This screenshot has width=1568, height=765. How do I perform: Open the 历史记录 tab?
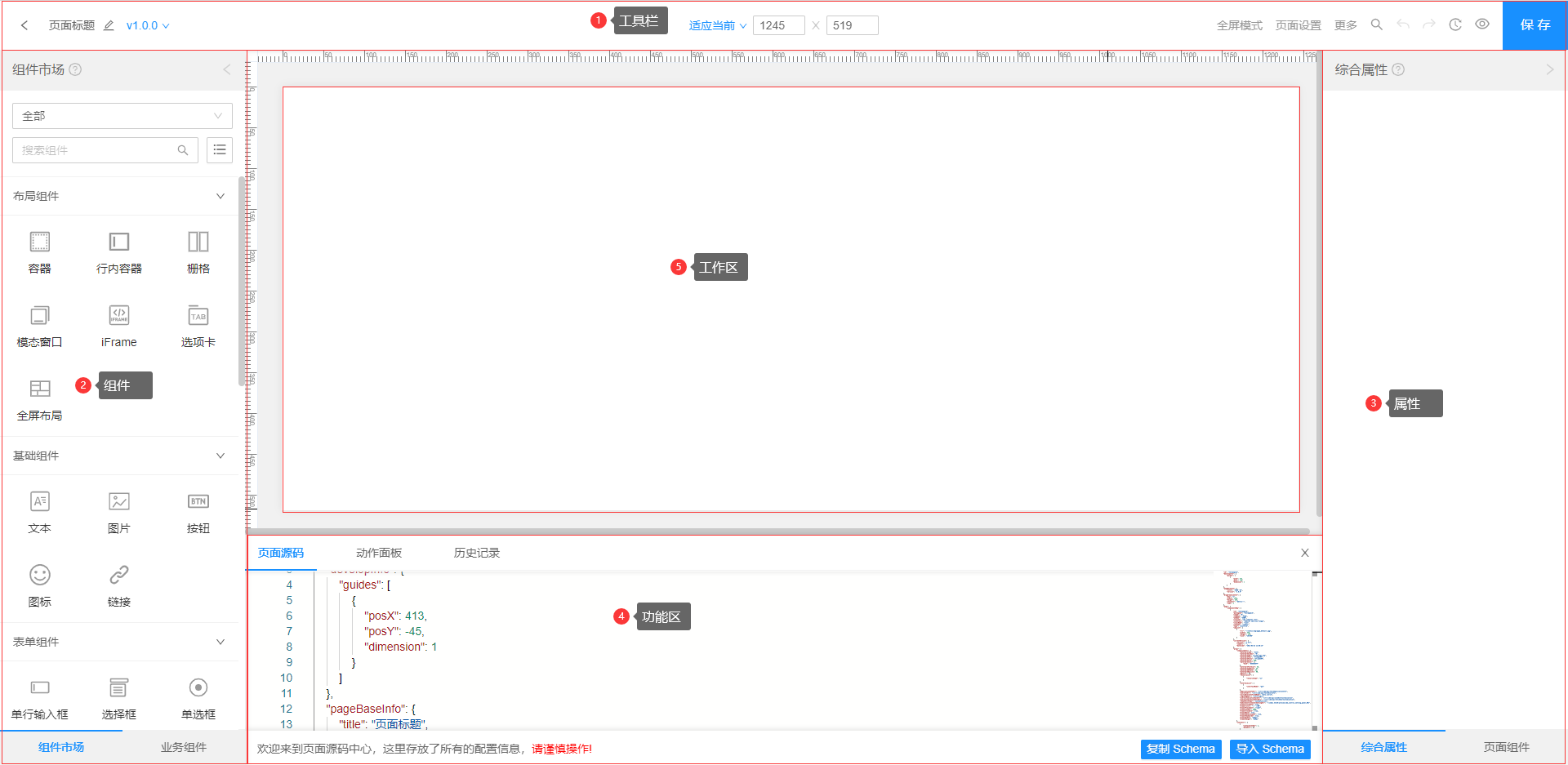tap(477, 553)
